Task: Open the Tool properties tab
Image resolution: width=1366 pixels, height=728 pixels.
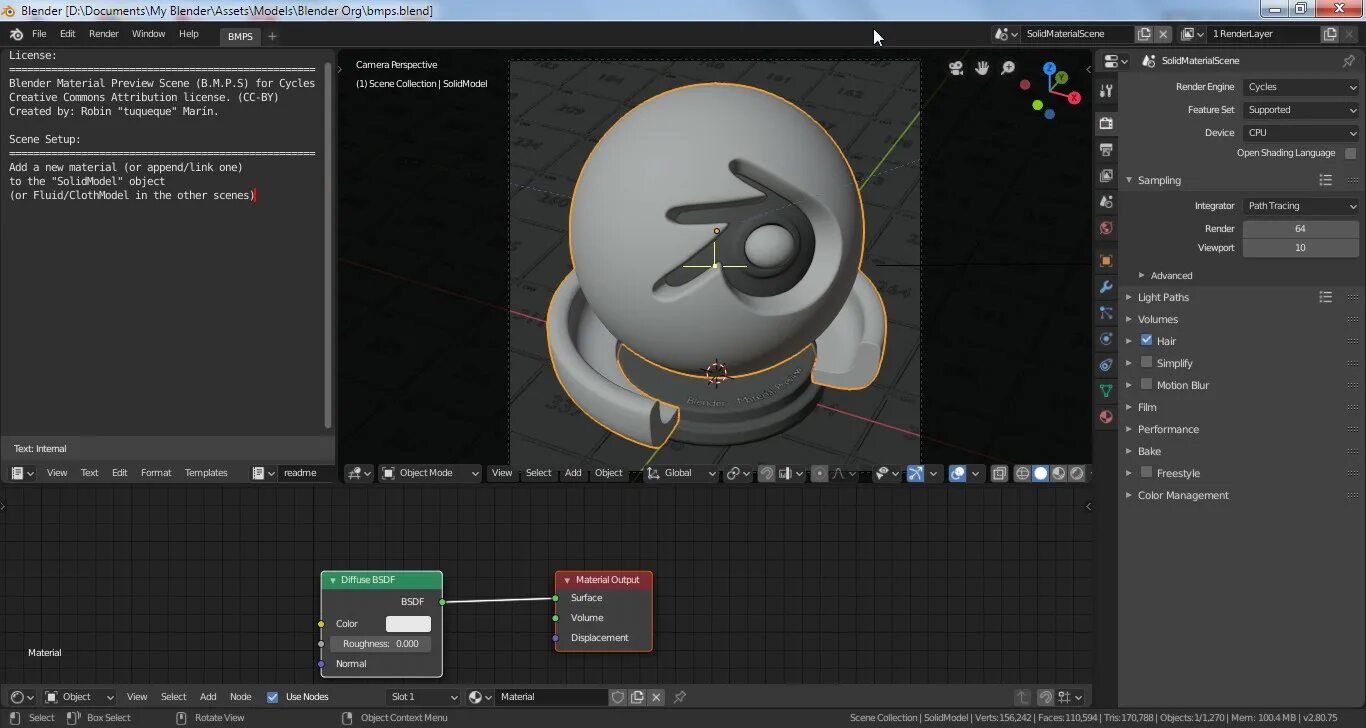Action: [x=1106, y=91]
